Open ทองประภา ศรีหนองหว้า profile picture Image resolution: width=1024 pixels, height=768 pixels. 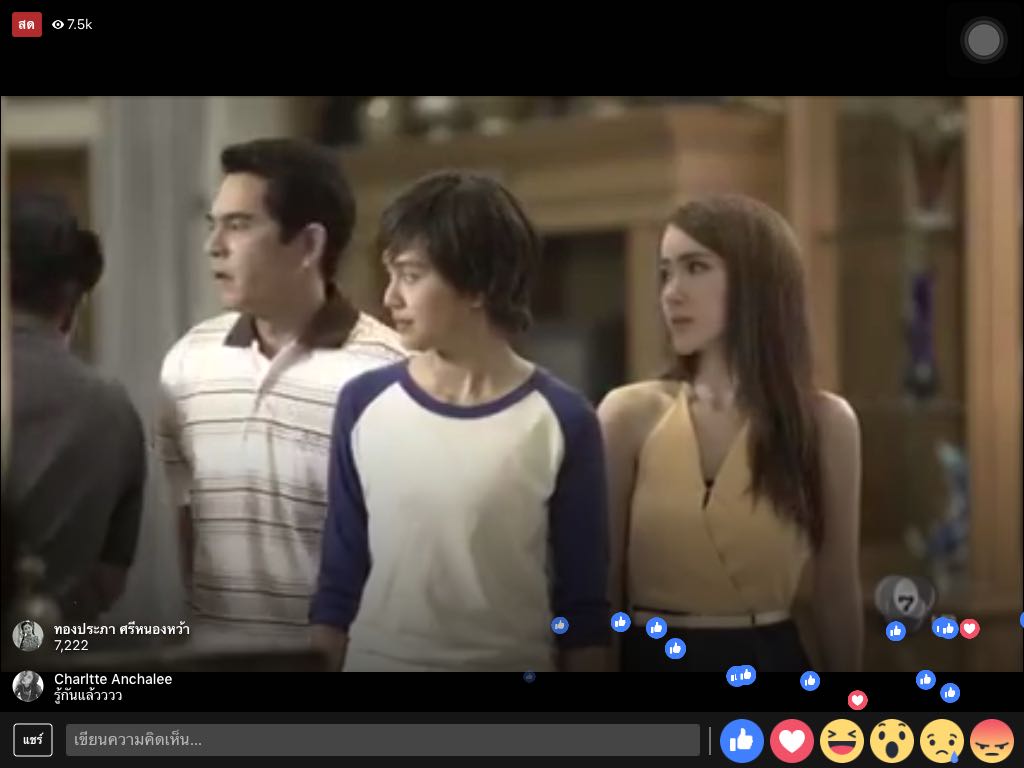pos(28,636)
